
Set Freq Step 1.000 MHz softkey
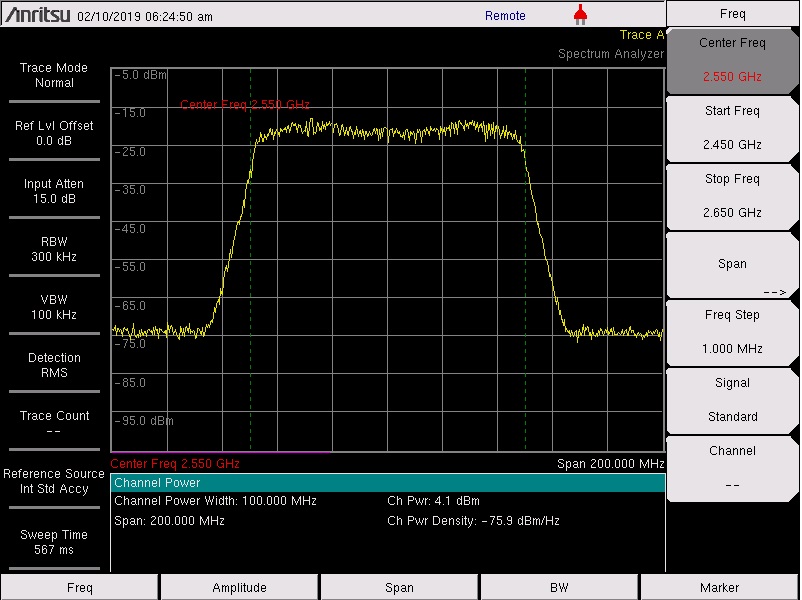point(732,332)
